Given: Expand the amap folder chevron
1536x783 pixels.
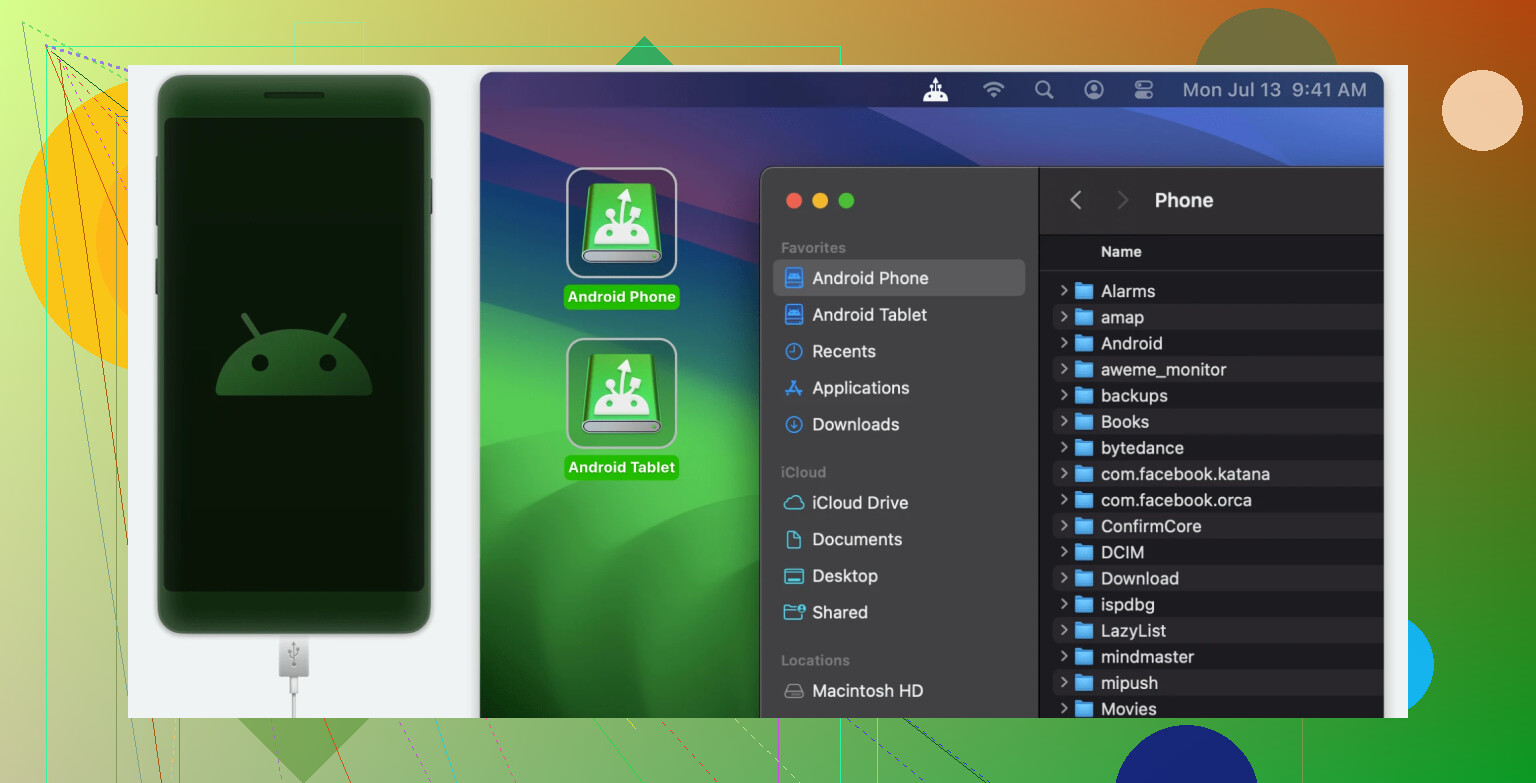Looking at the screenshot, I should (x=1064, y=317).
